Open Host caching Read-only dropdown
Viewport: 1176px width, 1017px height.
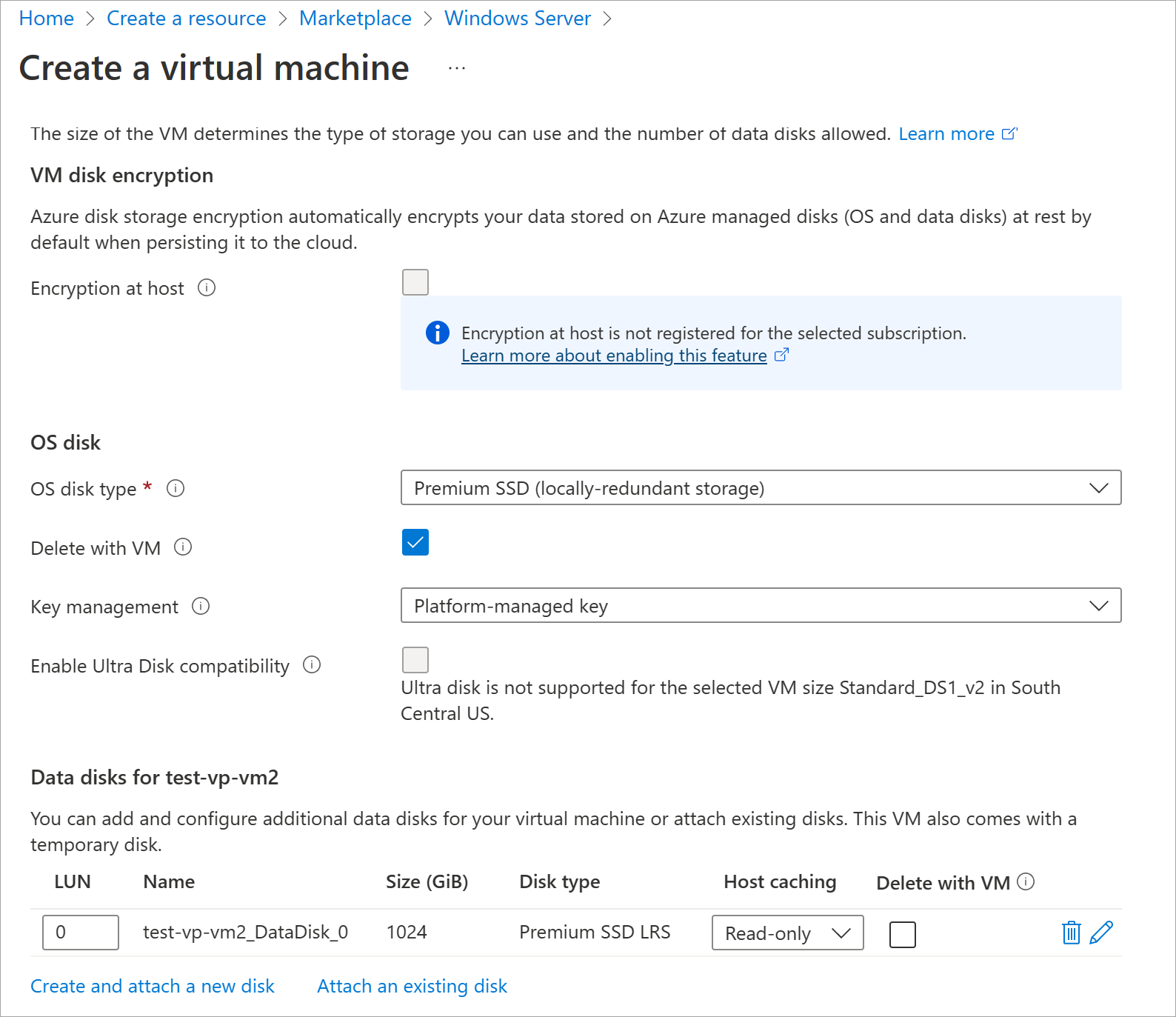tap(788, 933)
